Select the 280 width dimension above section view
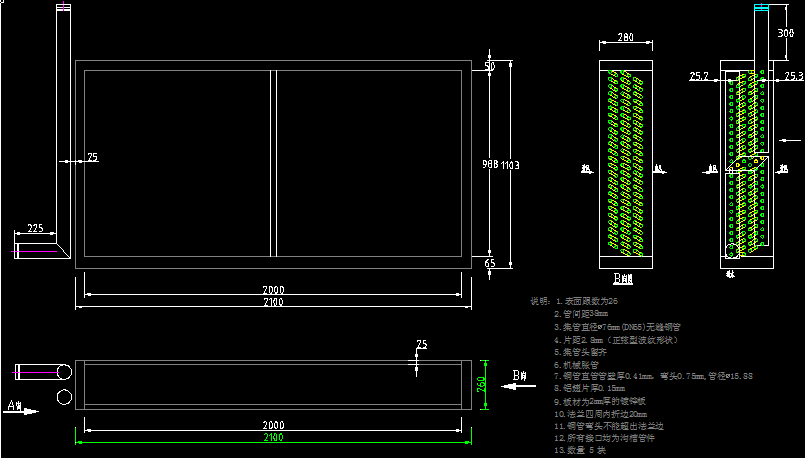This screenshot has width=805, height=458. tap(625, 38)
